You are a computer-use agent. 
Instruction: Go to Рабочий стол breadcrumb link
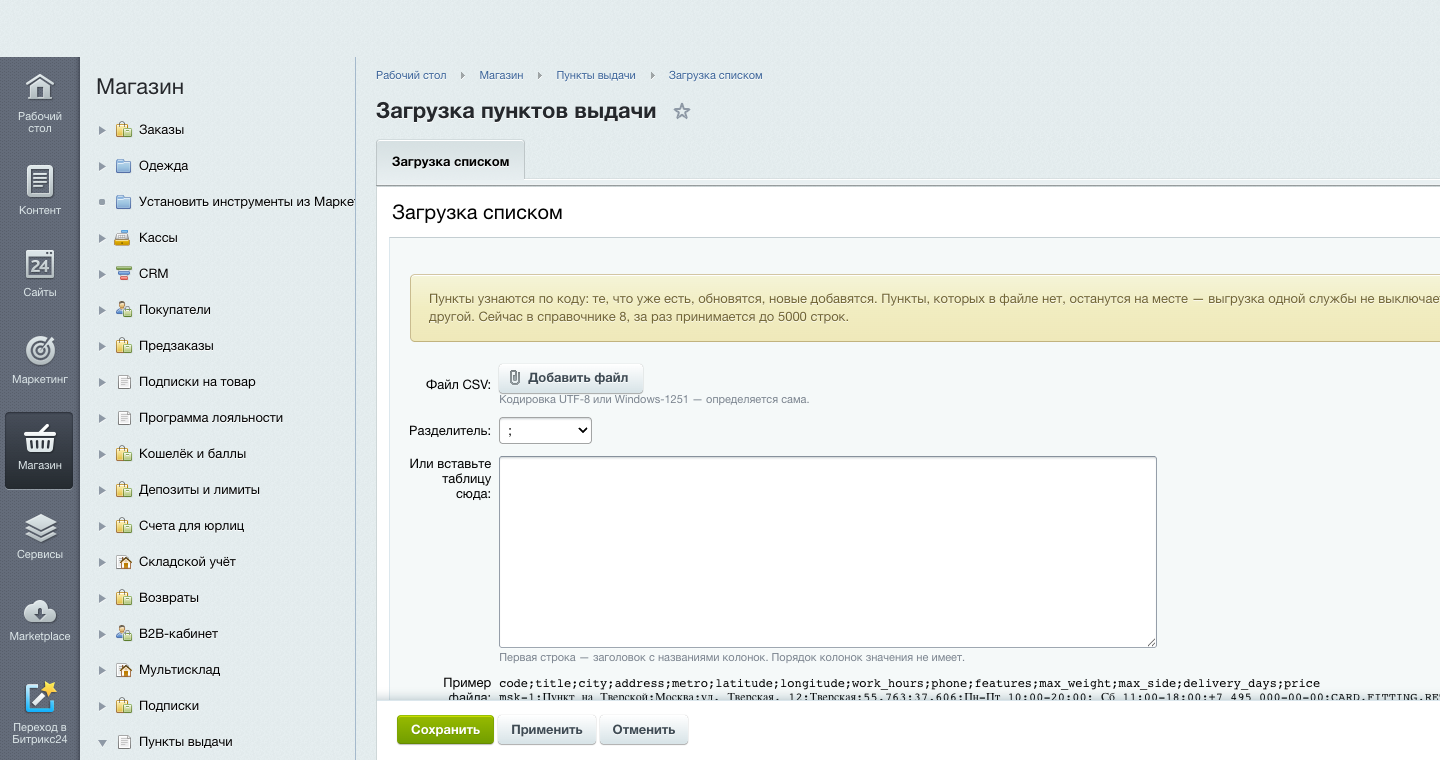[411, 75]
